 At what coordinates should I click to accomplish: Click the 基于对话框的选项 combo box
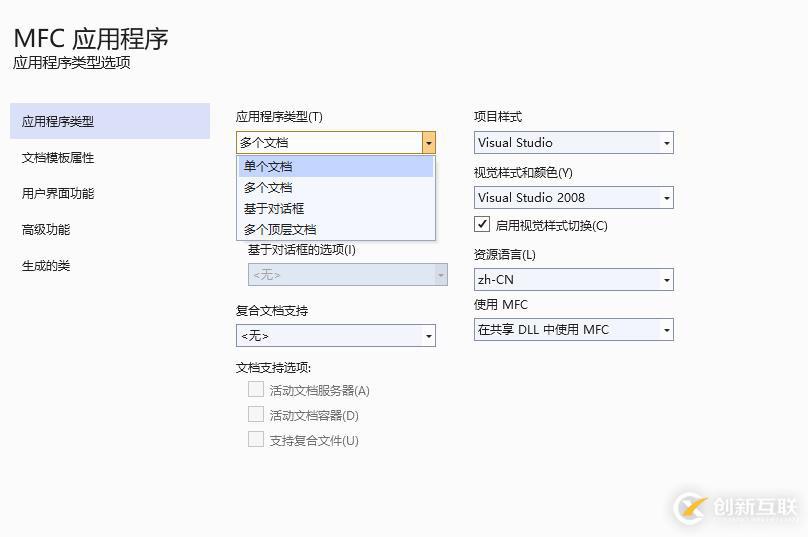[x=347, y=274]
